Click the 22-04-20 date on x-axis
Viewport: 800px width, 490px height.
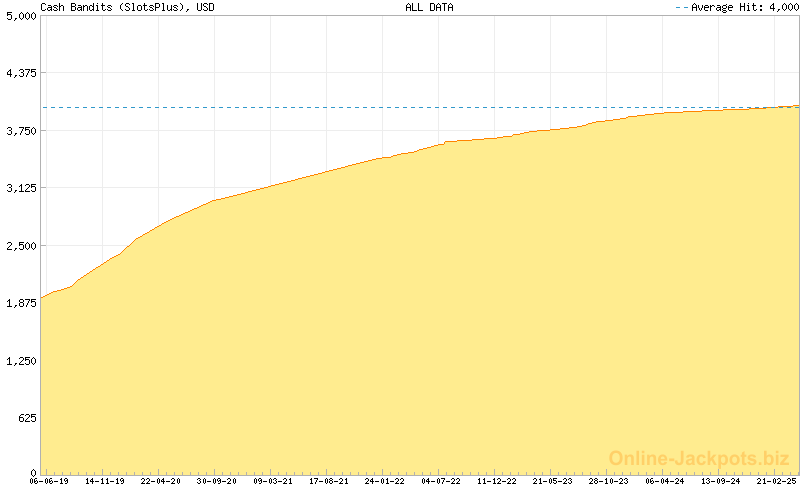161,481
